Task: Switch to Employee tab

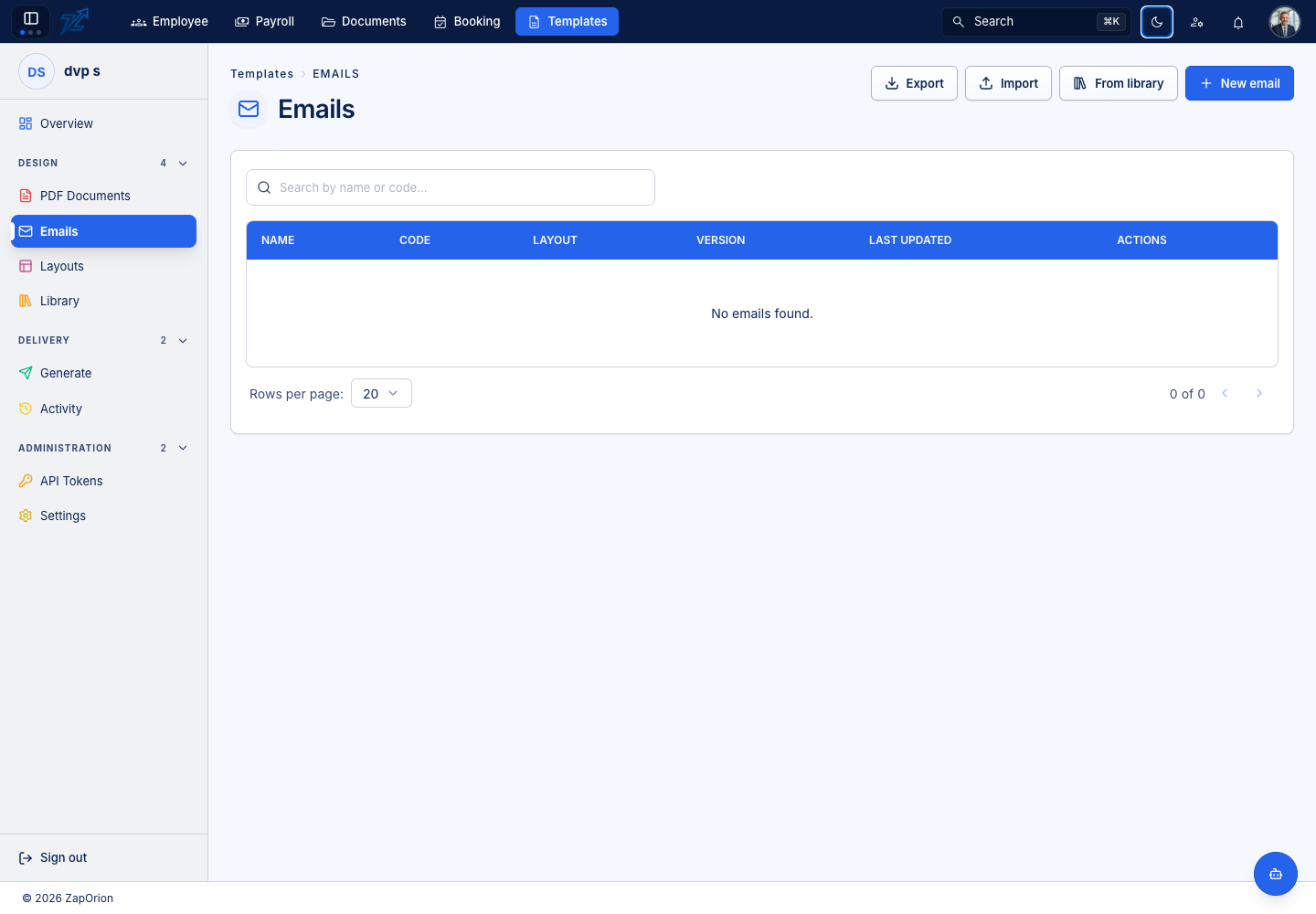Action: pos(170,21)
